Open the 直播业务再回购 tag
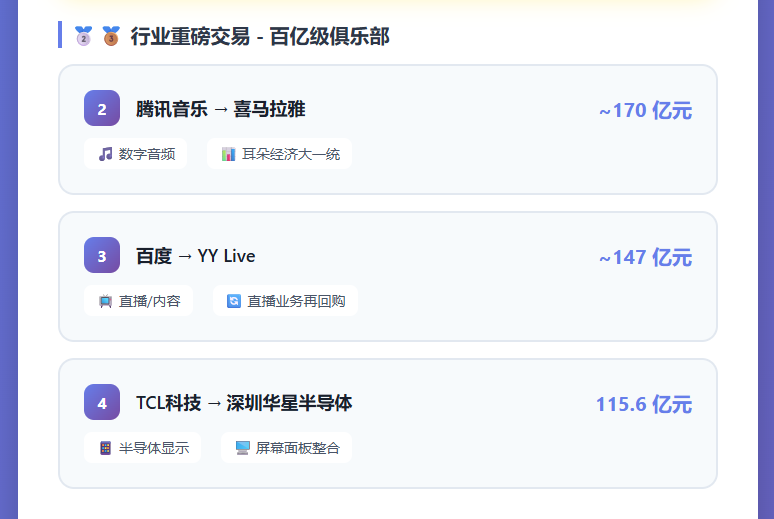 tap(285, 301)
